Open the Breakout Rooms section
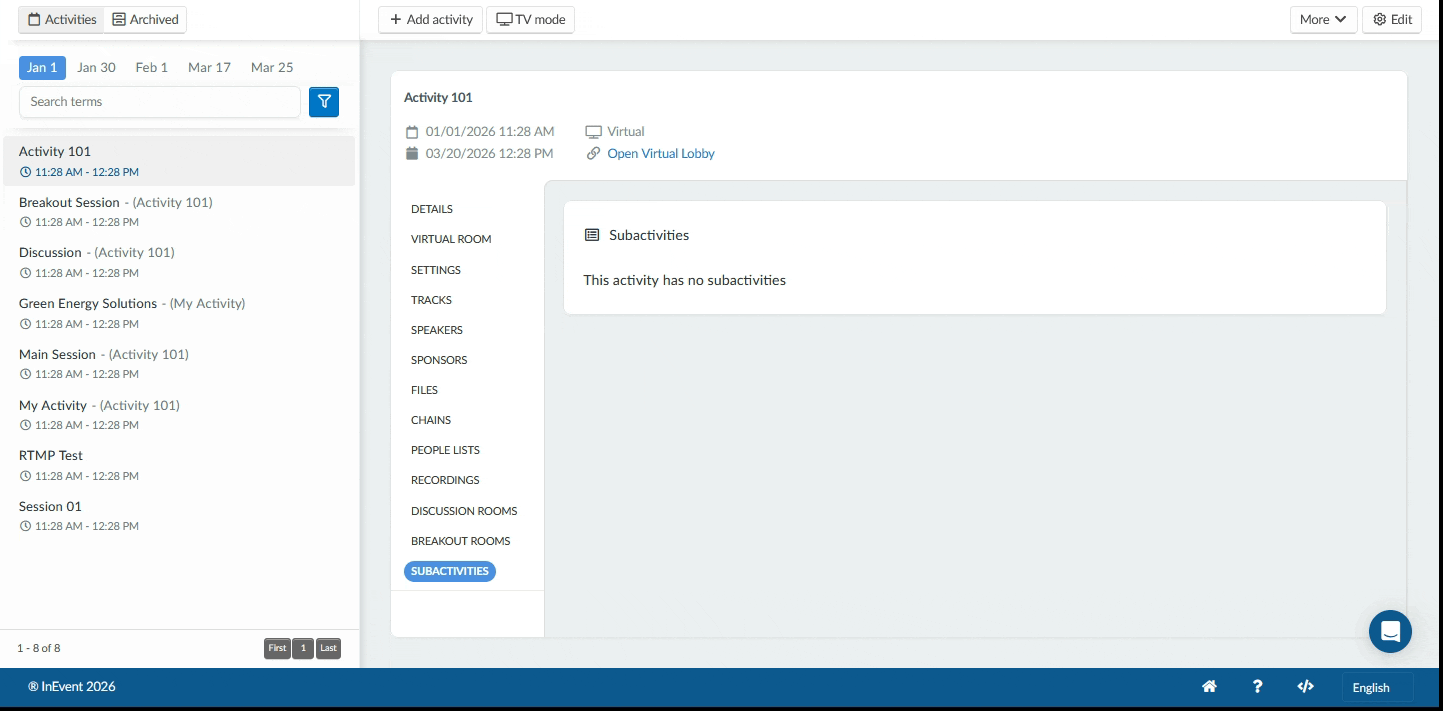This screenshot has height=711, width=1443. 461,541
